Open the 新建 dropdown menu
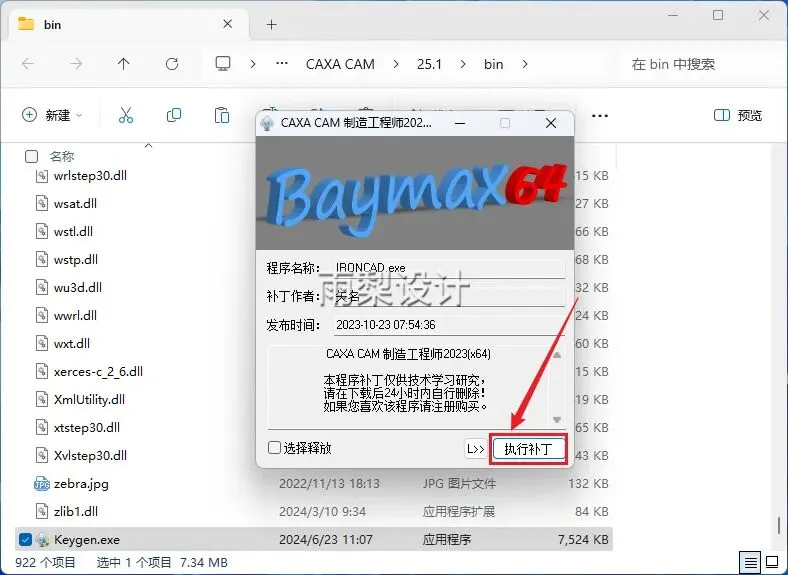 point(52,115)
